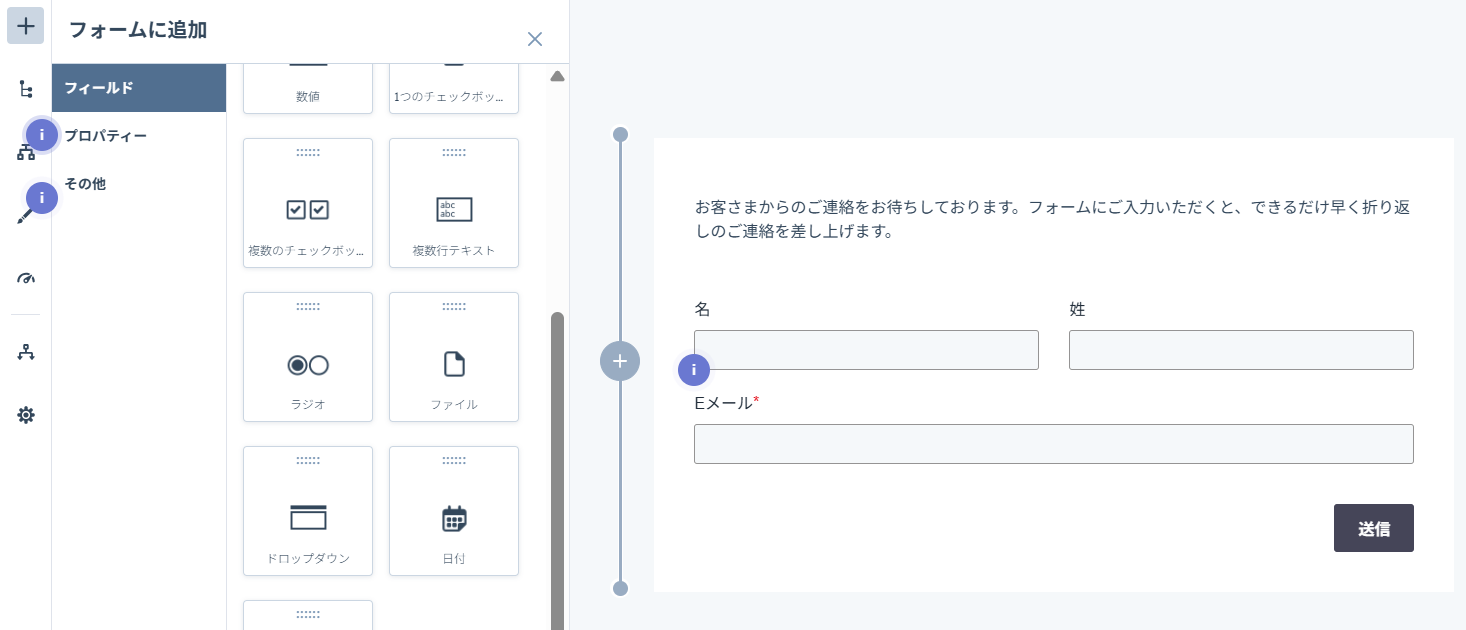The image size is (1466, 630).
Task: Open the settings gear icon in sidebar
Action: click(x=26, y=415)
